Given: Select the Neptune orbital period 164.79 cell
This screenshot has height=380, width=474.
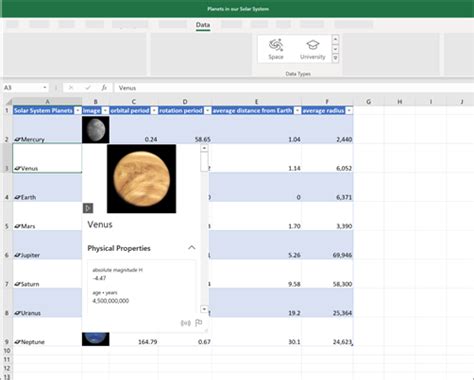Looking at the screenshot, I should point(134,339).
